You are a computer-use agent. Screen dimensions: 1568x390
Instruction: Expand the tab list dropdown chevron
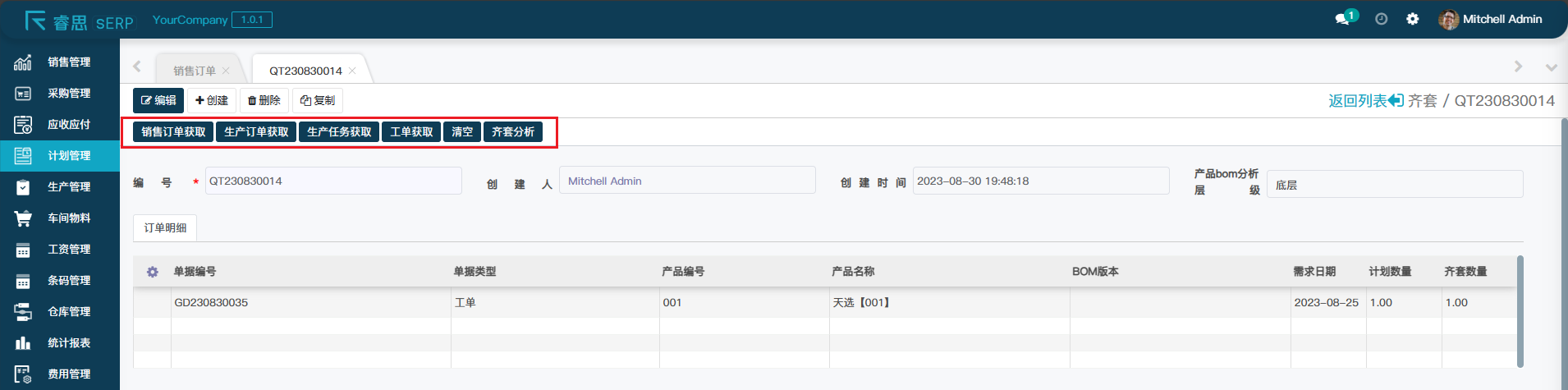1551,67
